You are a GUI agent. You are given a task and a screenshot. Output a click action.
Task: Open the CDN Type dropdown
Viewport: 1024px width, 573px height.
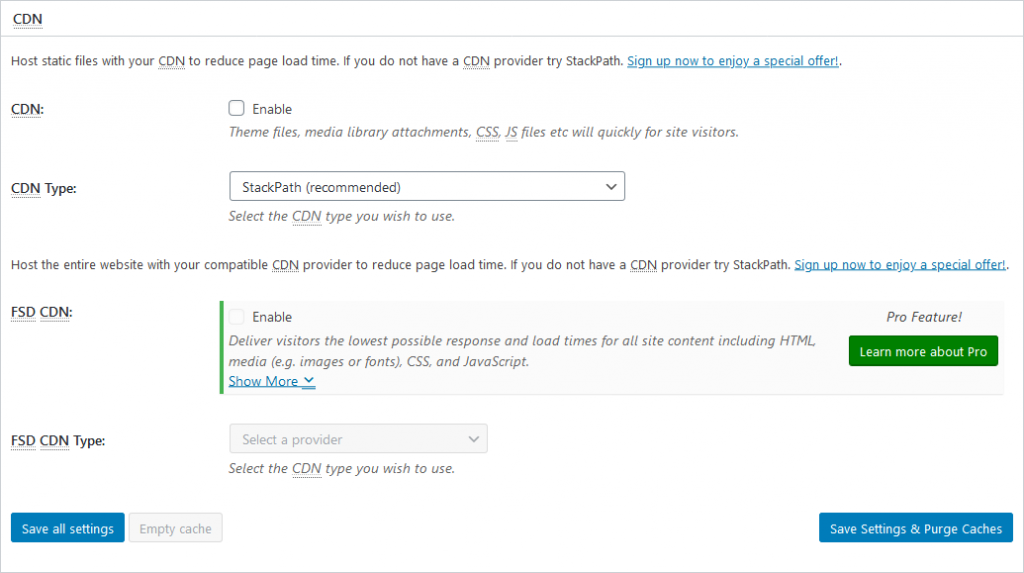coord(427,187)
